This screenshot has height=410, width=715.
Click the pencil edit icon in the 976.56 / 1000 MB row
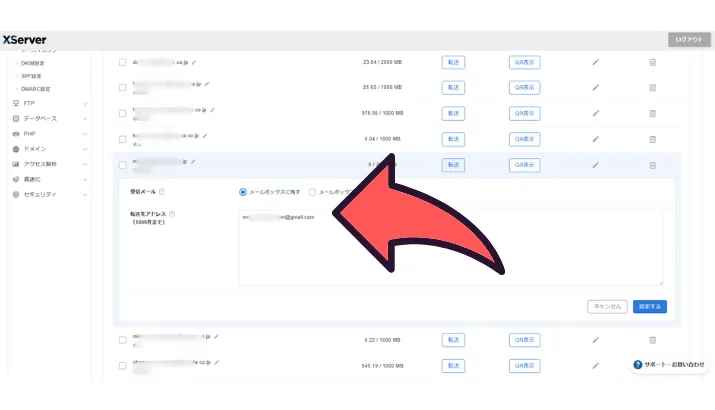pos(596,113)
